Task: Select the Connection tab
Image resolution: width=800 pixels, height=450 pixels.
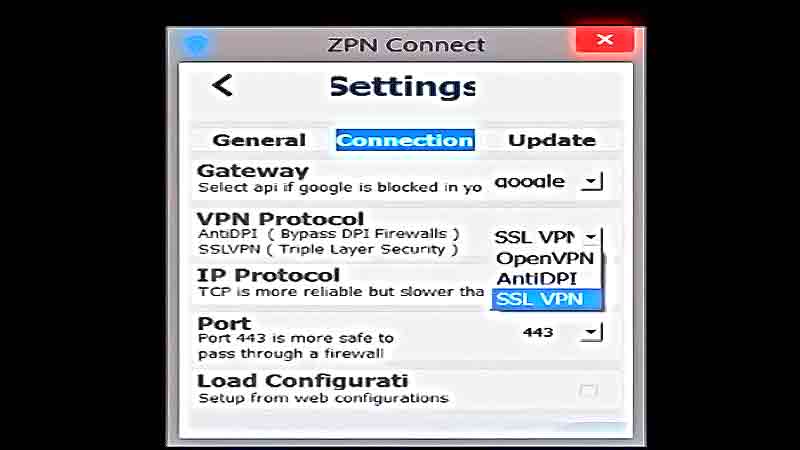Action: point(405,140)
